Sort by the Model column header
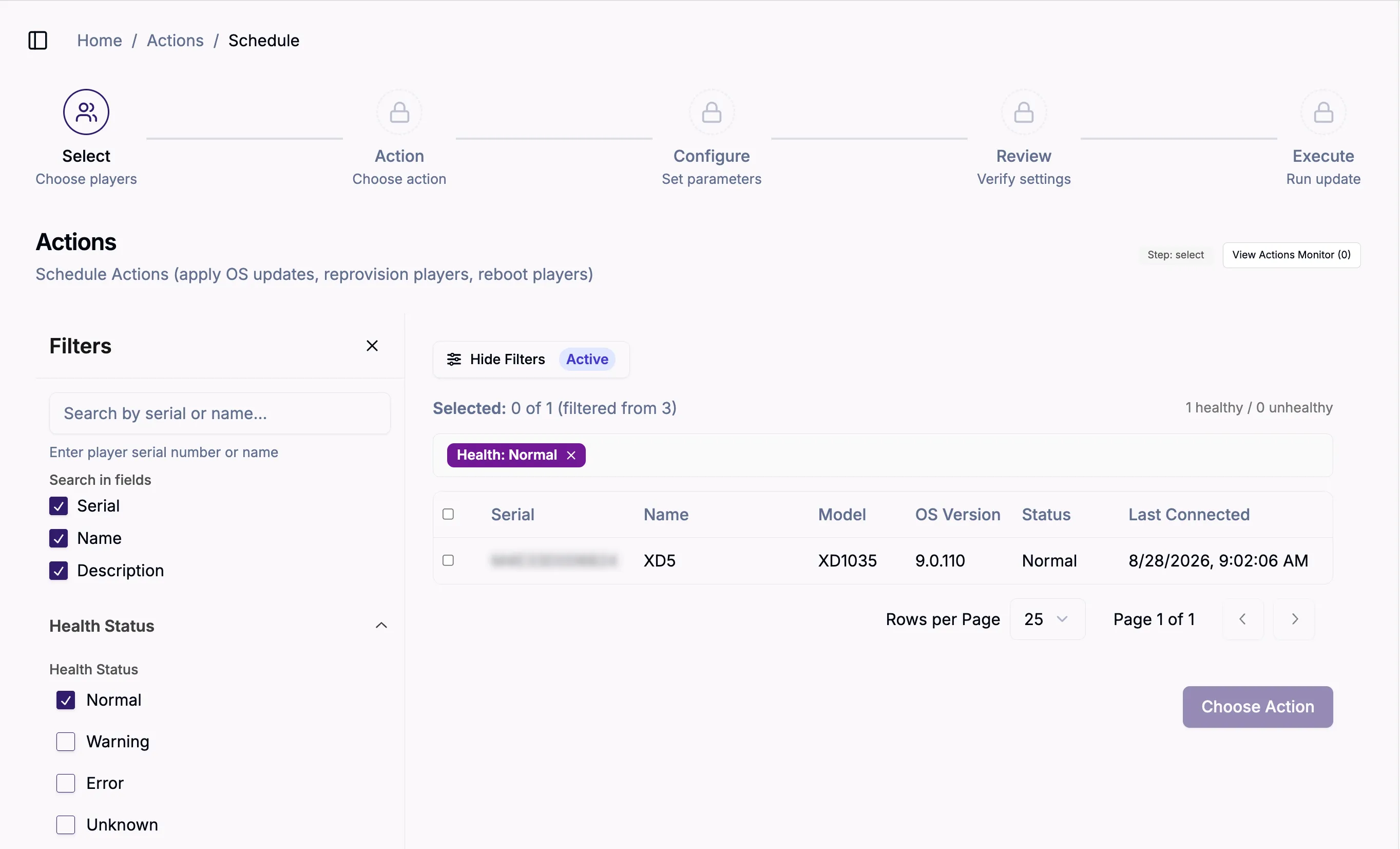The image size is (1400, 849). [842, 514]
